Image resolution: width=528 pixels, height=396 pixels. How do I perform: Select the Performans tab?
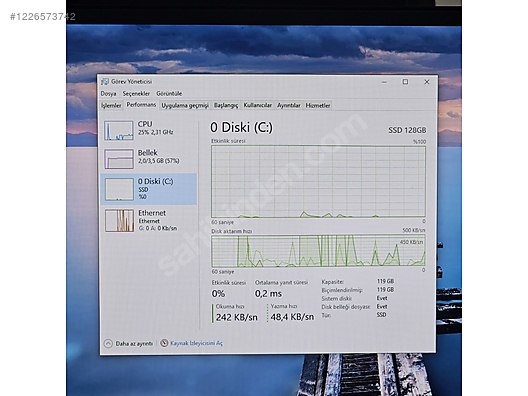tap(141, 105)
